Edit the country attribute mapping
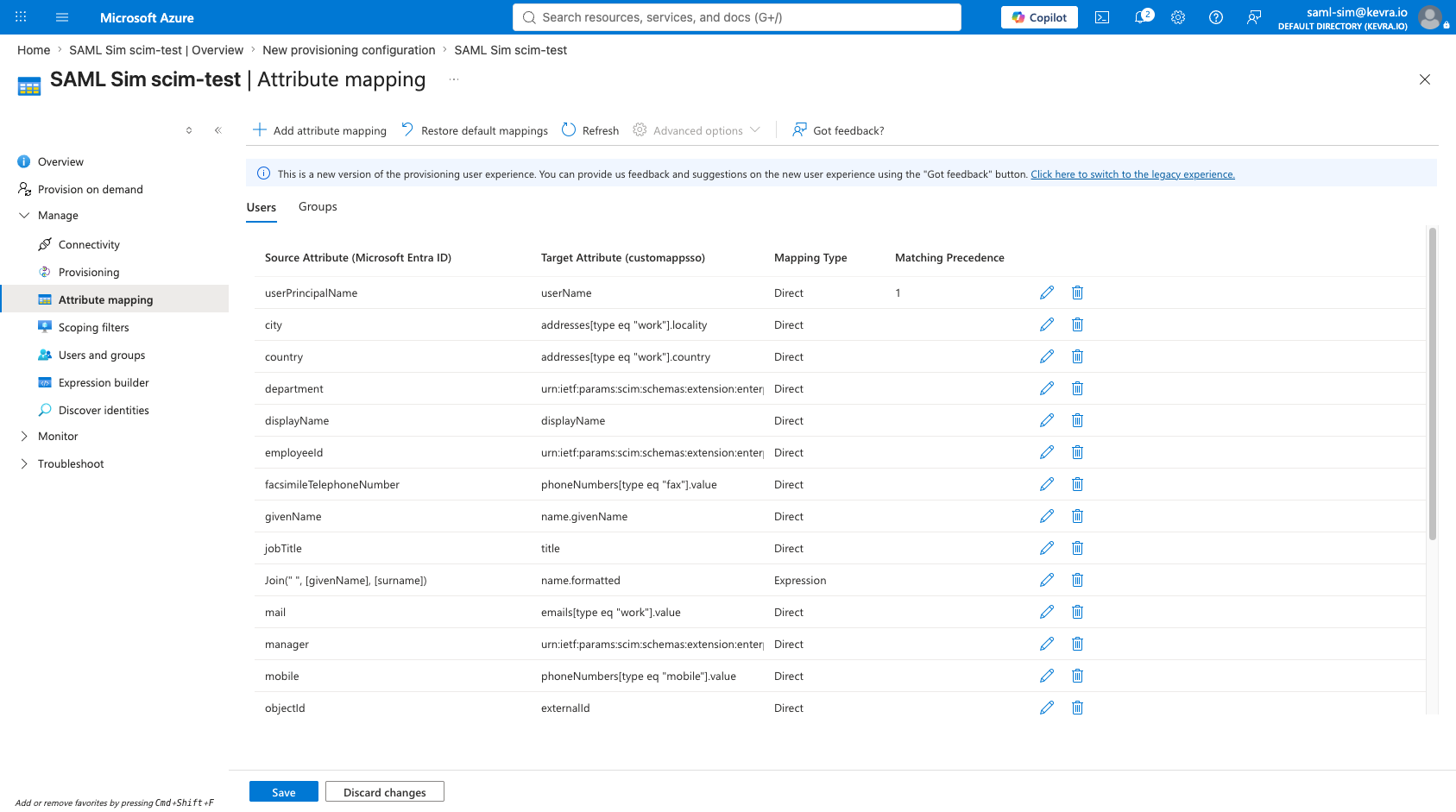Viewport: 1456px width, 812px height. [x=1047, y=356]
